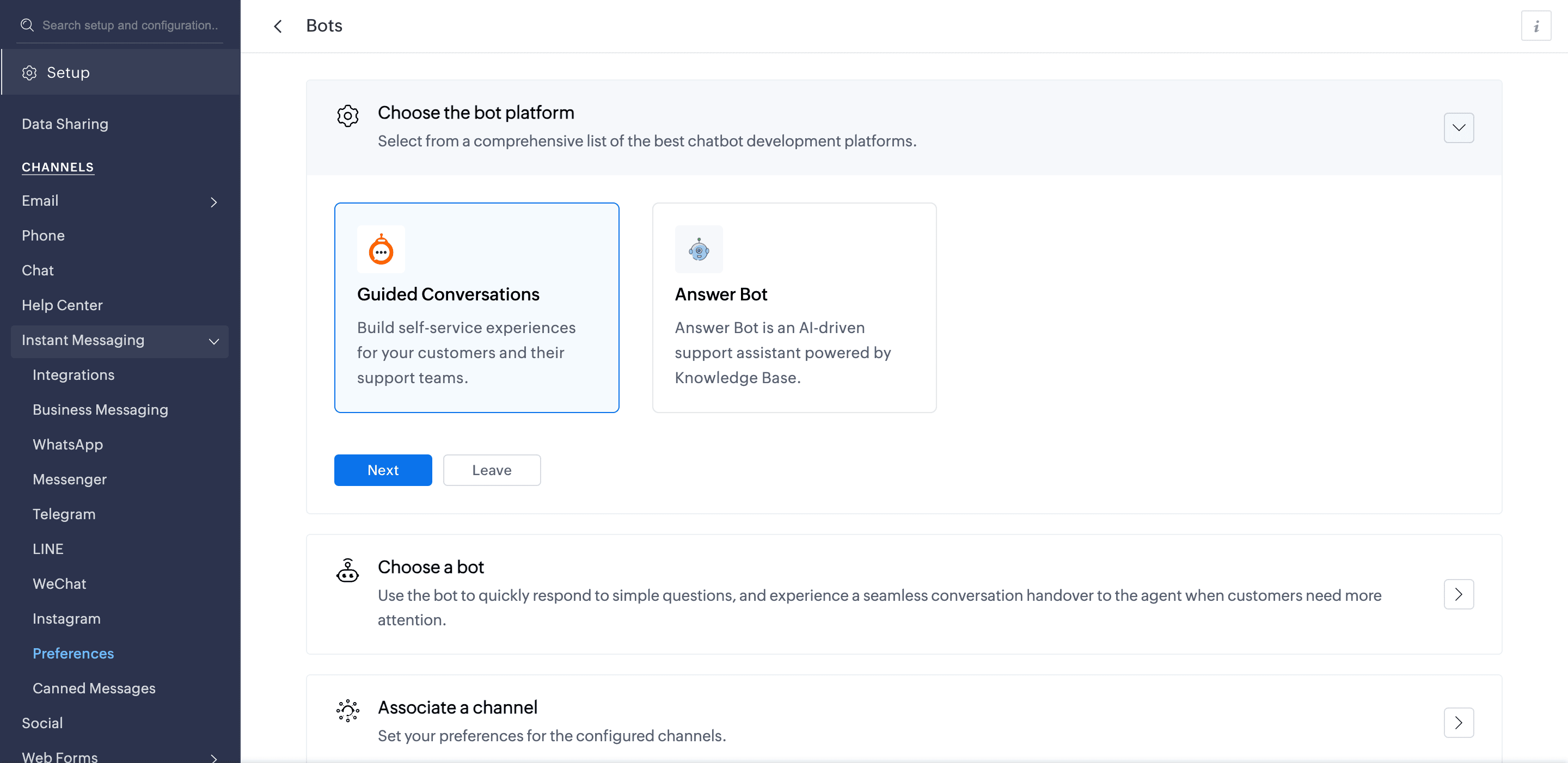Click the Setup gear icon in sidebar
The width and height of the screenshot is (1568, 763).
pos(29,72)
